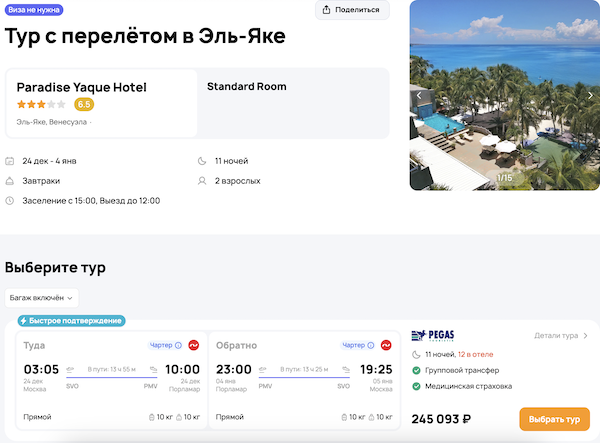Viewport: 600px width, 443px height.
Task: Go to previous hotel photo arrow
Action: point(419,96)
